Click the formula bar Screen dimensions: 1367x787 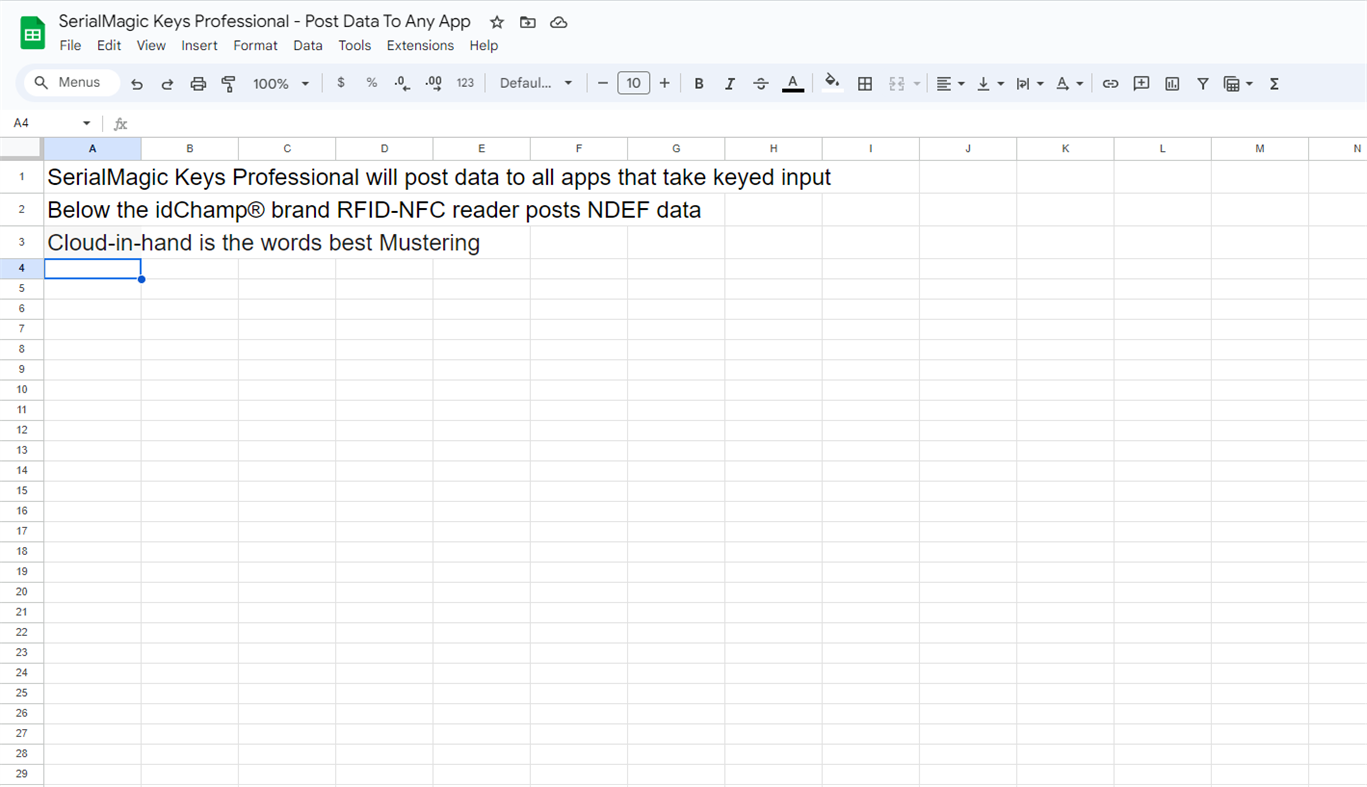point(750,124)
